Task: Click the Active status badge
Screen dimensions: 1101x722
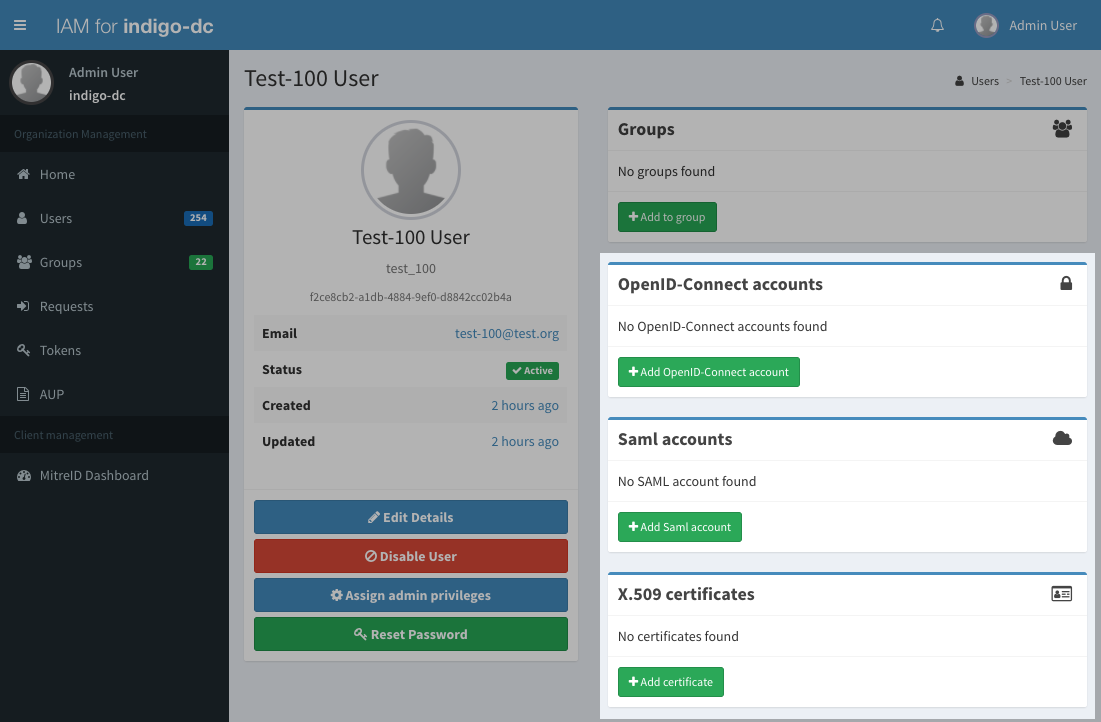Action: pos(532,370)
